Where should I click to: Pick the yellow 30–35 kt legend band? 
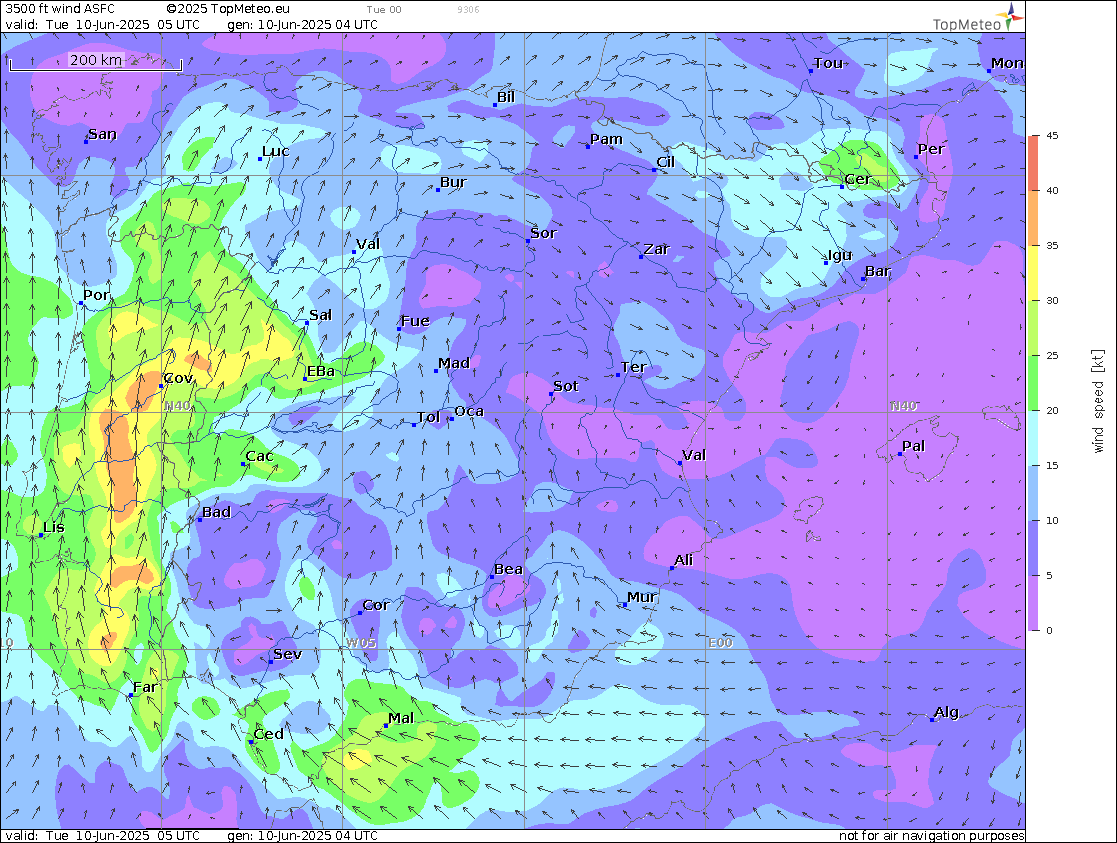(1033, 273)
